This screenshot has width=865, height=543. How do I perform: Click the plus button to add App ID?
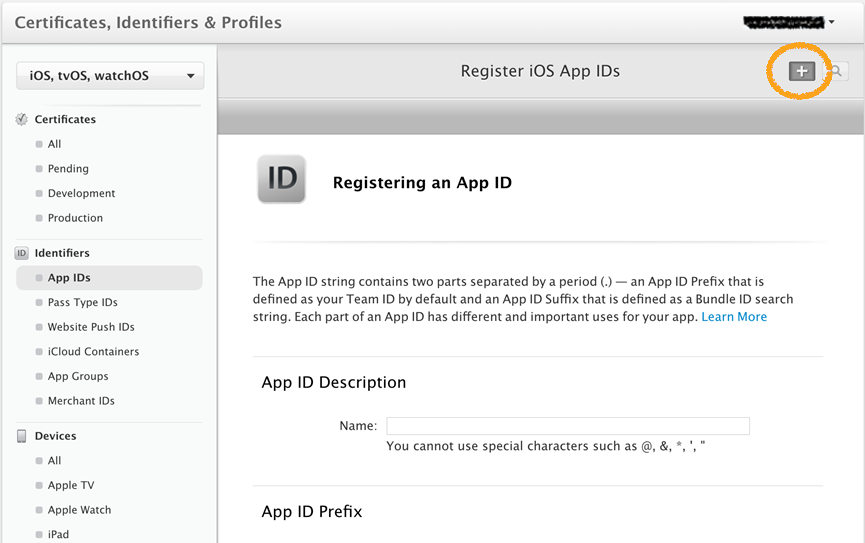(802, 71)
